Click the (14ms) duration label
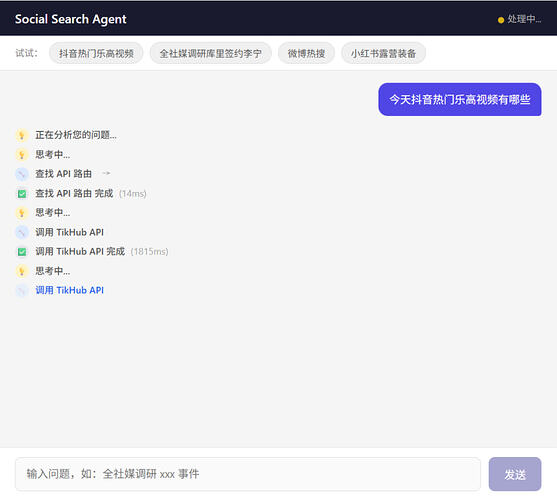 coord(133,194)
